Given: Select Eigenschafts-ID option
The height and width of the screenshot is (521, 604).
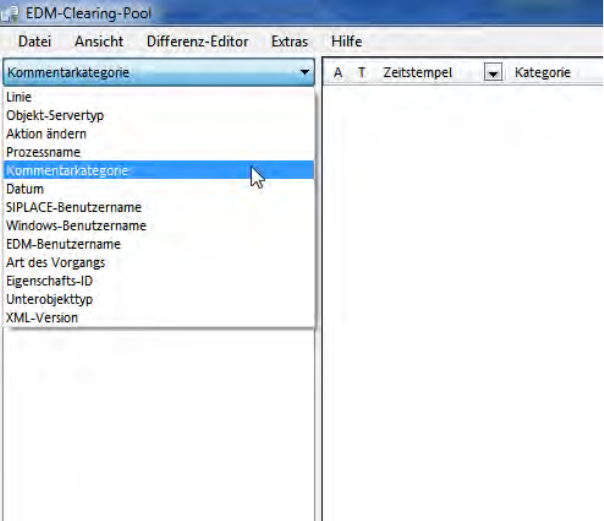Looking at the screenshot, I should [159, 281].
